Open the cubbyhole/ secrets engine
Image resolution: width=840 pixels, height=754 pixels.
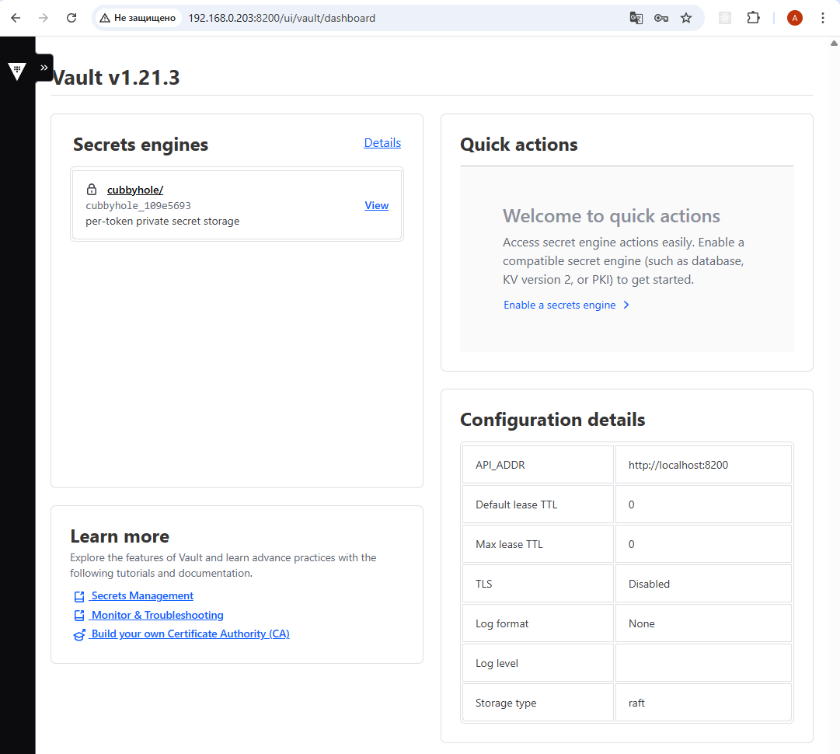pyautogui.click(x=135, y=190)
